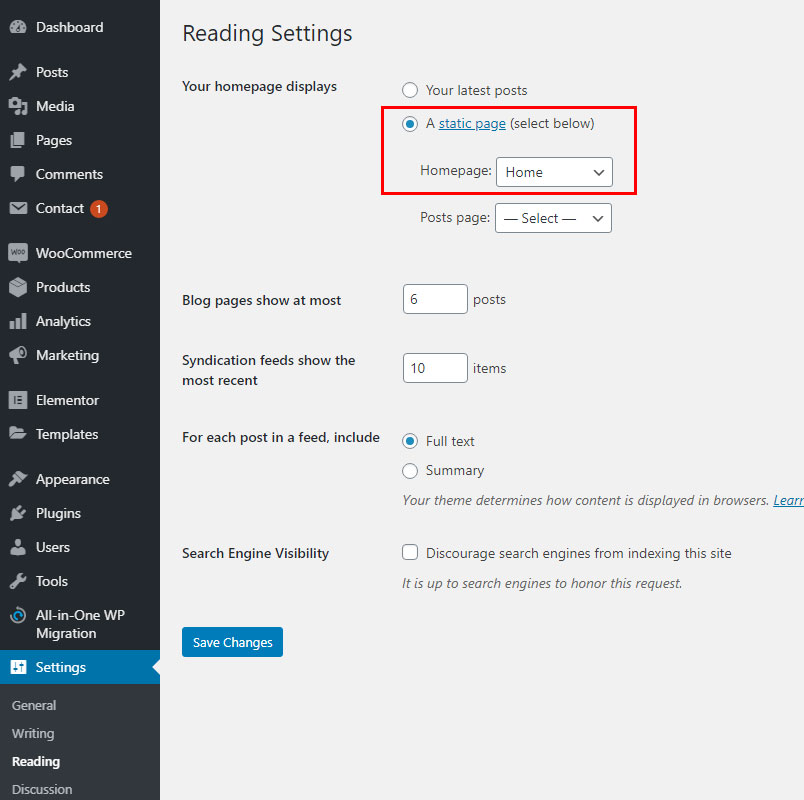
Task: Select the Your latest posts radio button
Action: point(410,90)
